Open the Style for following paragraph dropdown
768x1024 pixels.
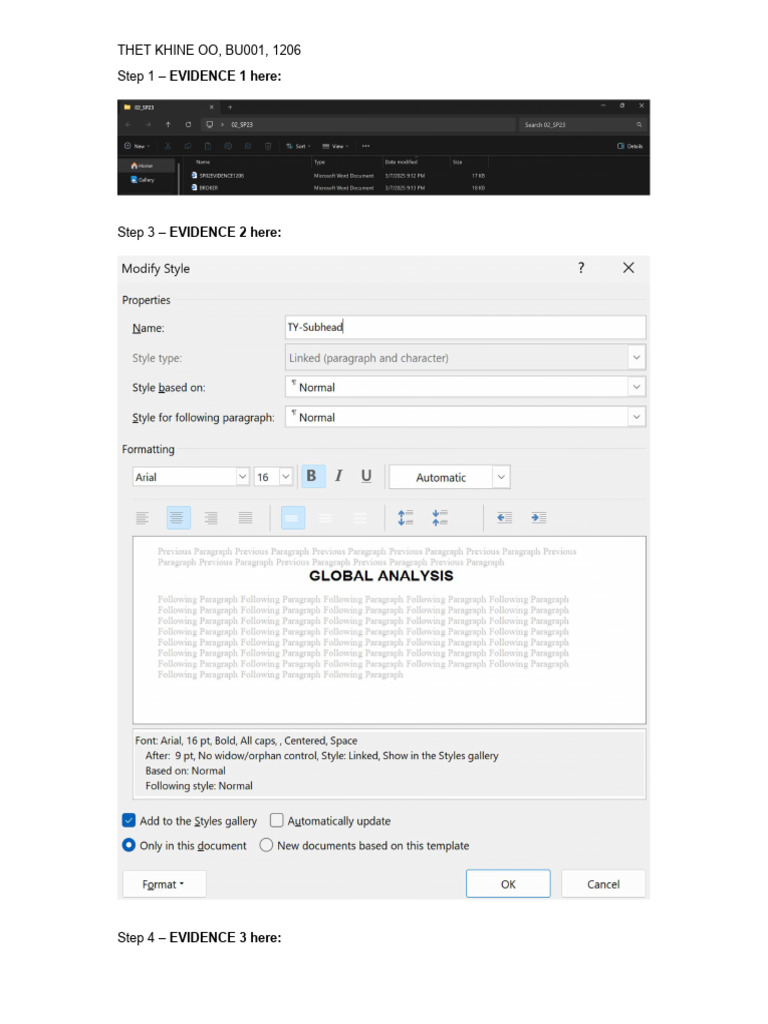pyautogui.click(x=636, y=417)
